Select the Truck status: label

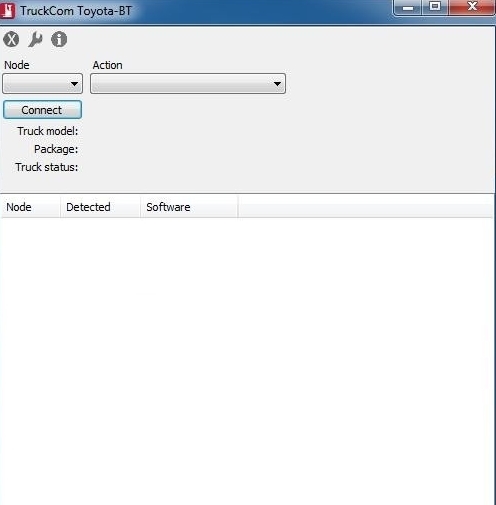47,167
